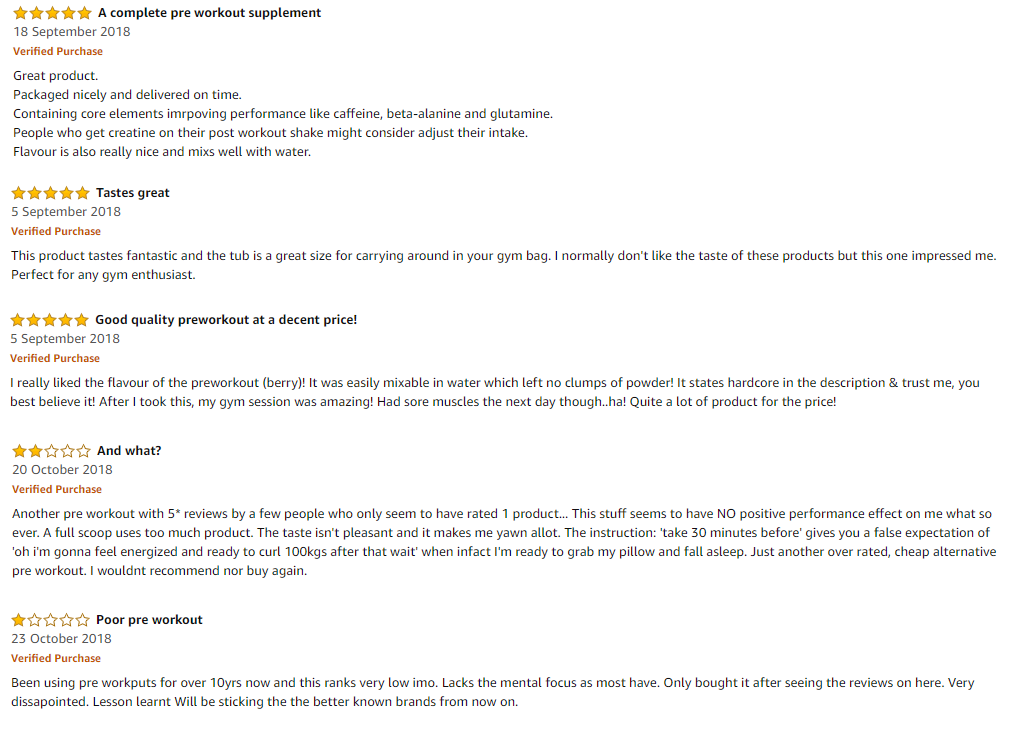Open 'Good quality preworkout at a decent price!' title

[x=226, y=320]
